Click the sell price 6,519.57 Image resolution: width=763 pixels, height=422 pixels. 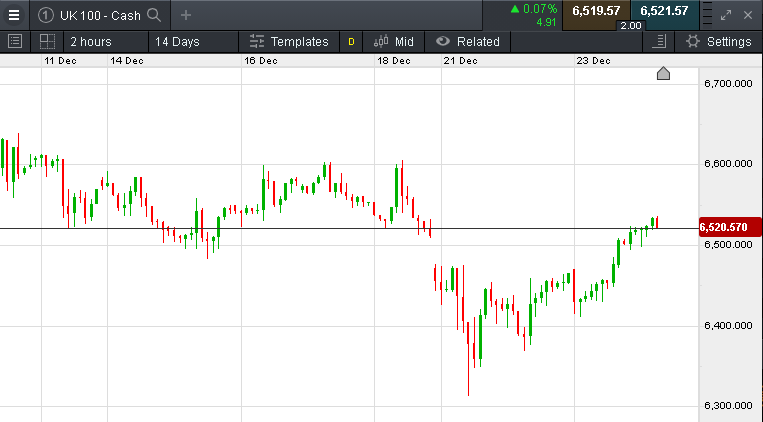(596, 11)
